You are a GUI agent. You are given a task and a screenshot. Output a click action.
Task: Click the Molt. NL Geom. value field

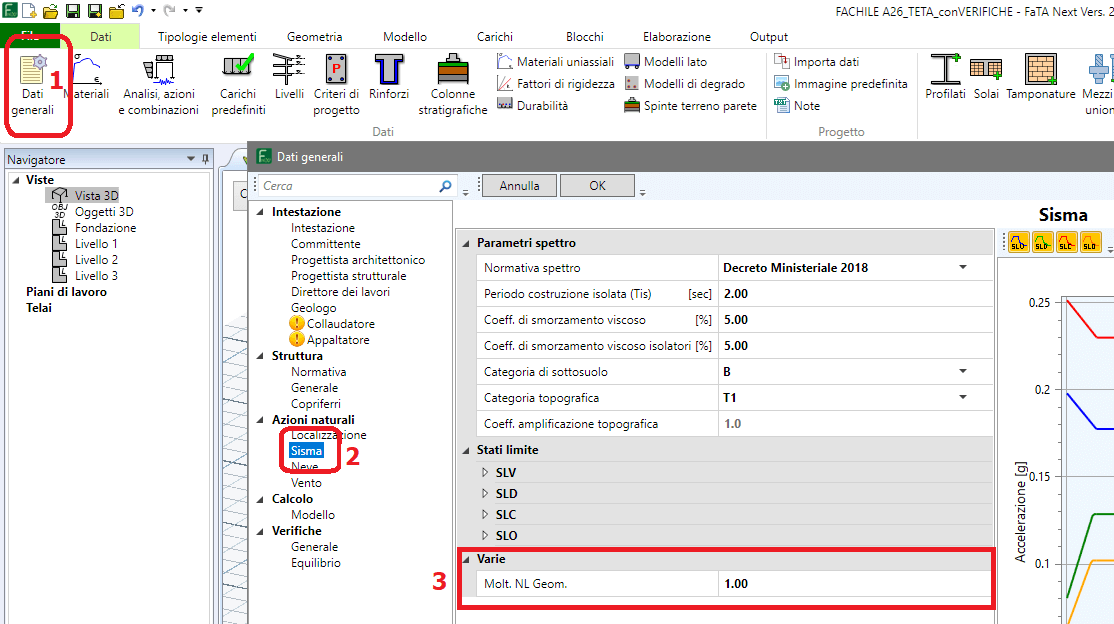pos(855,584)
